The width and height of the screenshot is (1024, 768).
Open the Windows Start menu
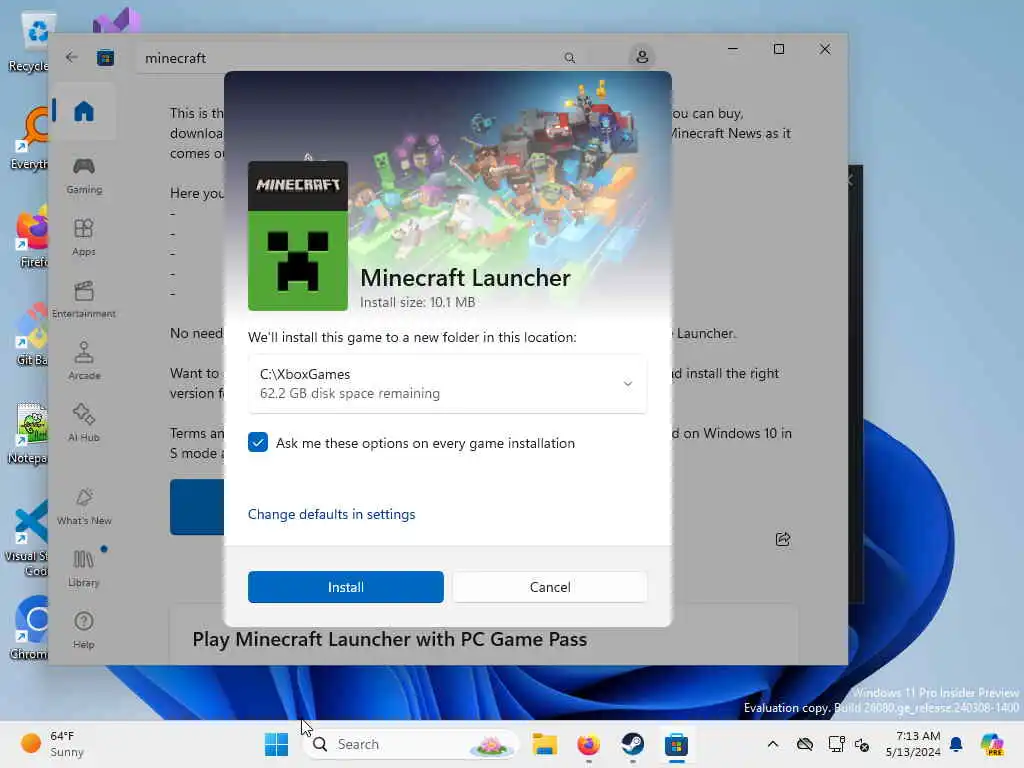276,744
